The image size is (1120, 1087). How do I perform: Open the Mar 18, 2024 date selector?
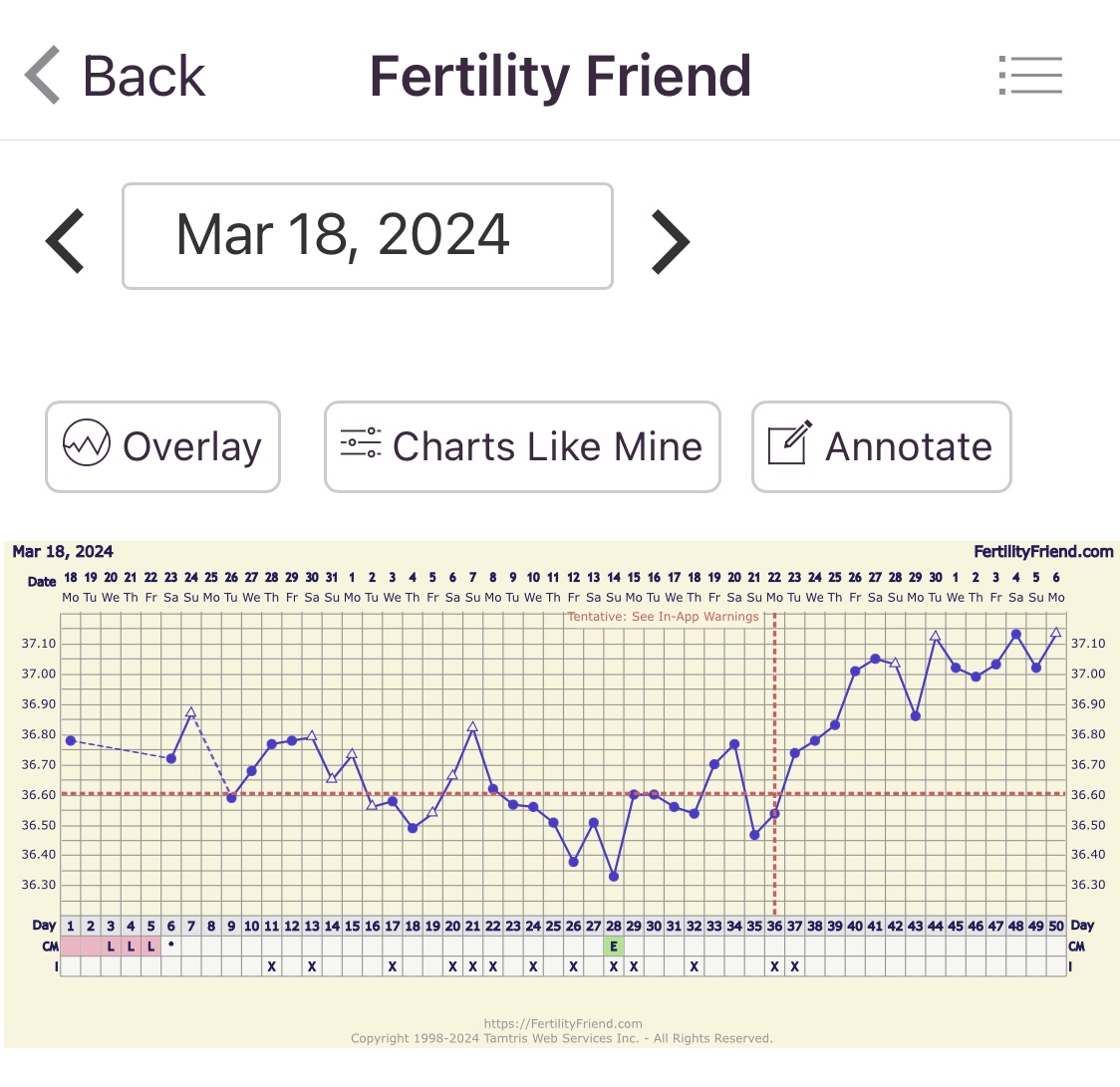(367, 236)
